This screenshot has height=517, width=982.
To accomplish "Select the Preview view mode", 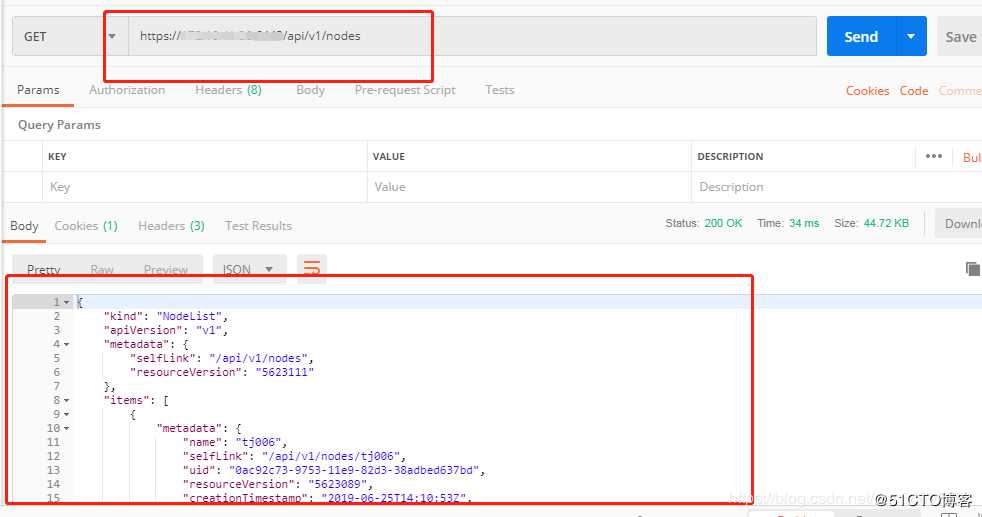I will [x=165, y=270].
